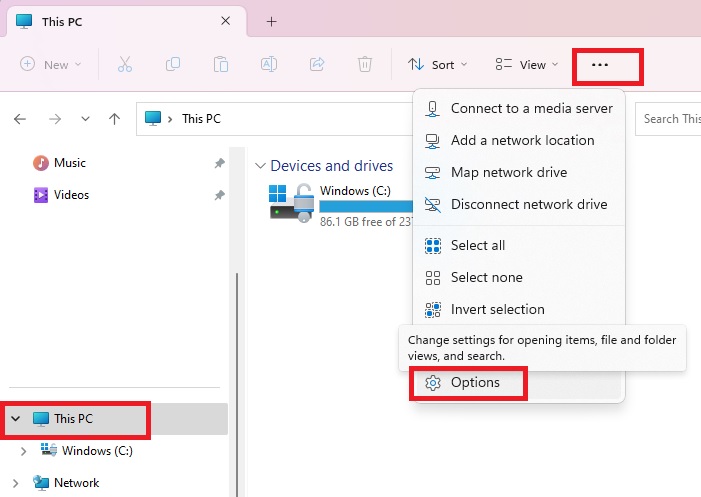This screenshot has width=701, height=497.
Task: Open the New dropdown button
Action: tap(51, 64)
